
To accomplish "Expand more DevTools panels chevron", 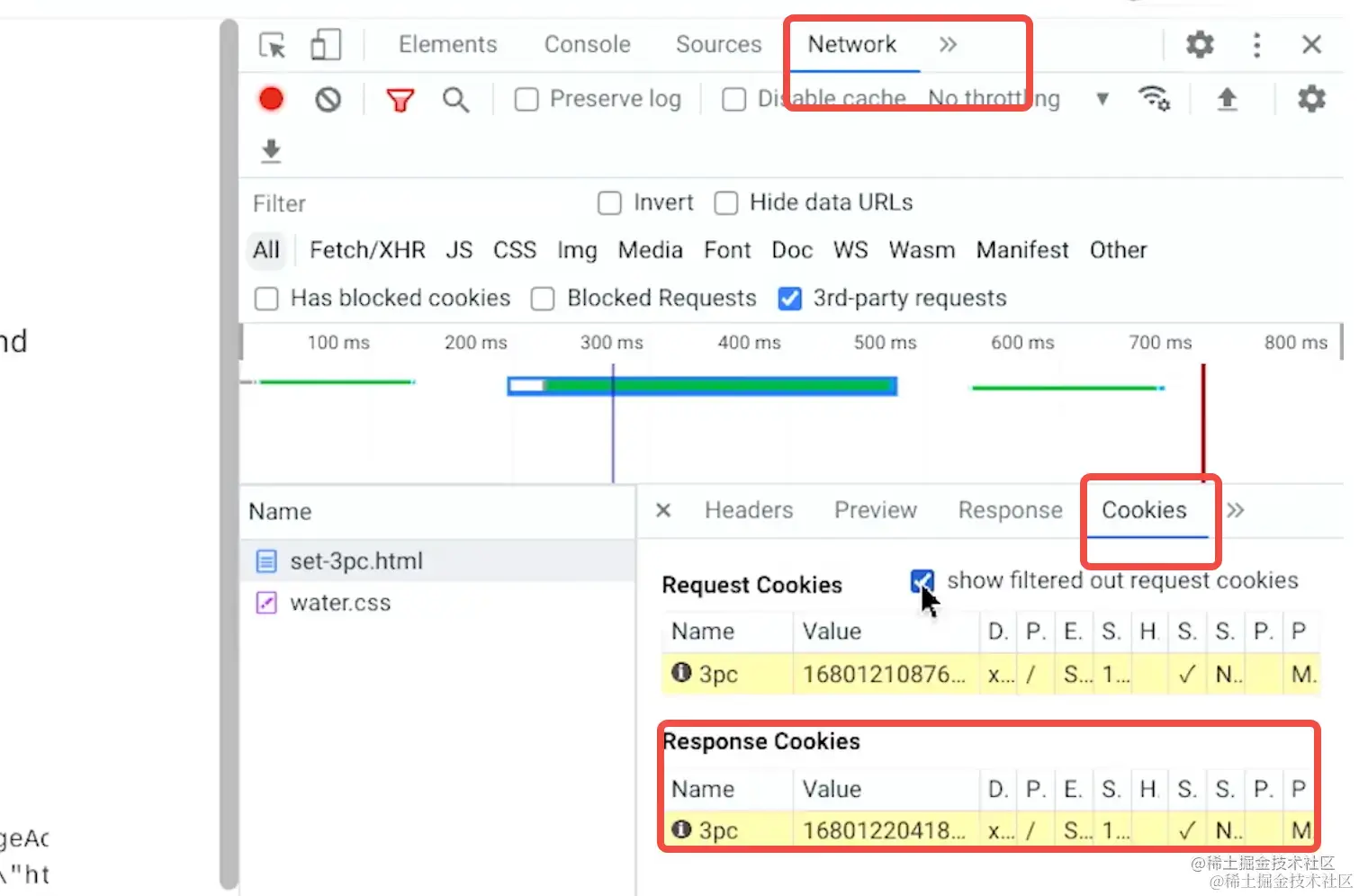I will pos(948,44).
